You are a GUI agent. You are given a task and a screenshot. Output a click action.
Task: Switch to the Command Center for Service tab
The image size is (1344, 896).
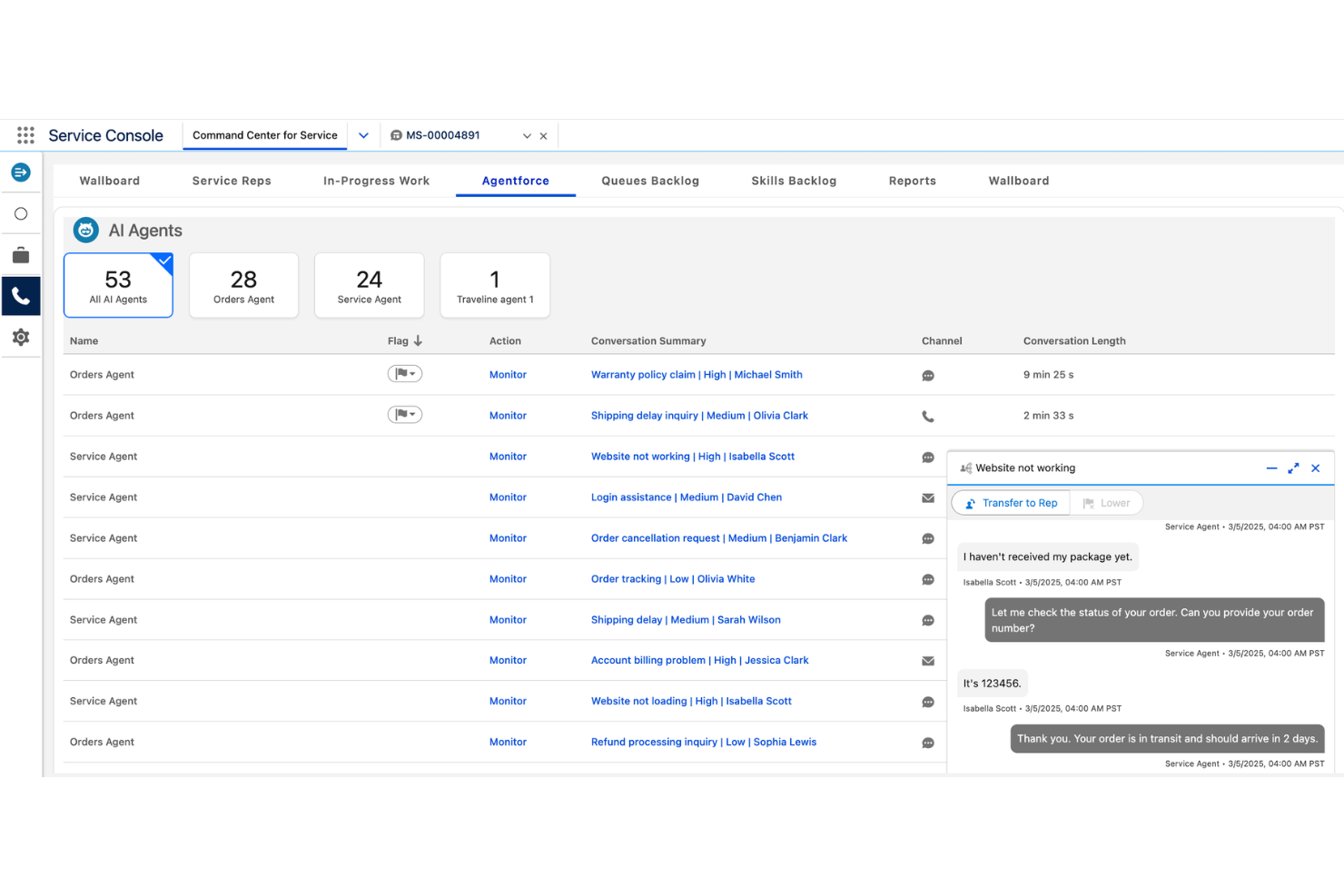265,135
